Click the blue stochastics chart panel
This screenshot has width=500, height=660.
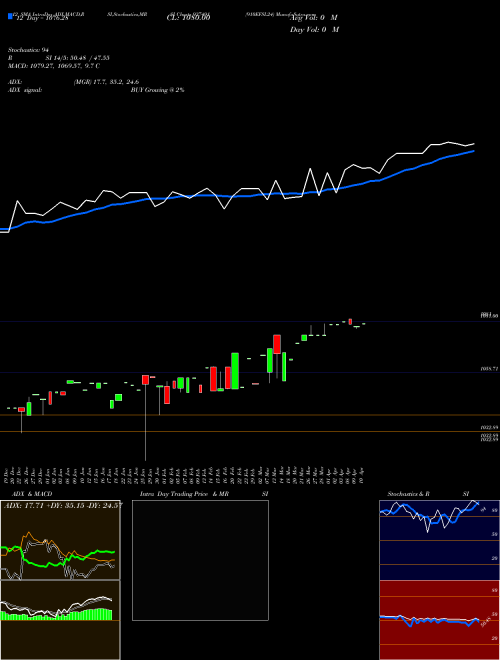tap(439, 540)
